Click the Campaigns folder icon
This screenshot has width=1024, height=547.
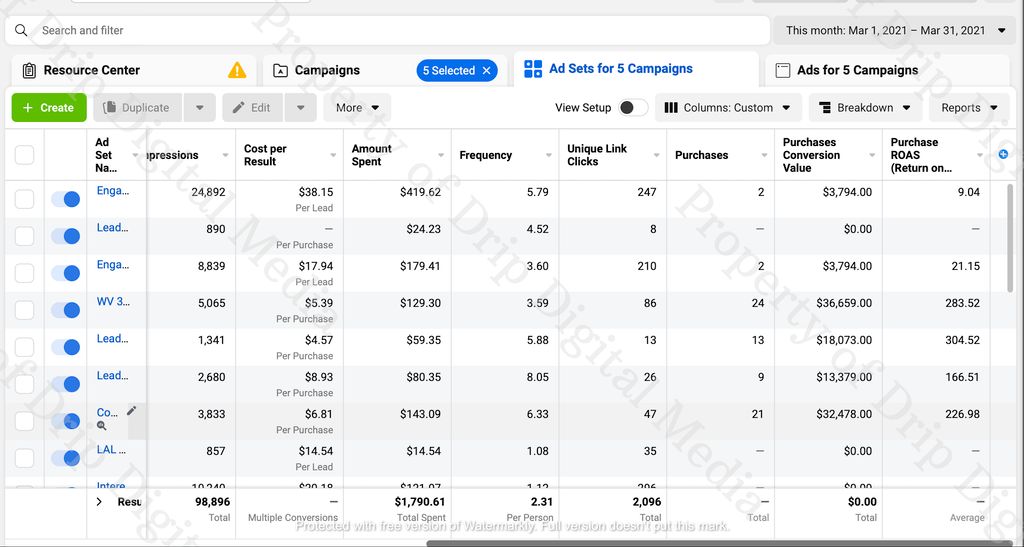pos(280,70)
